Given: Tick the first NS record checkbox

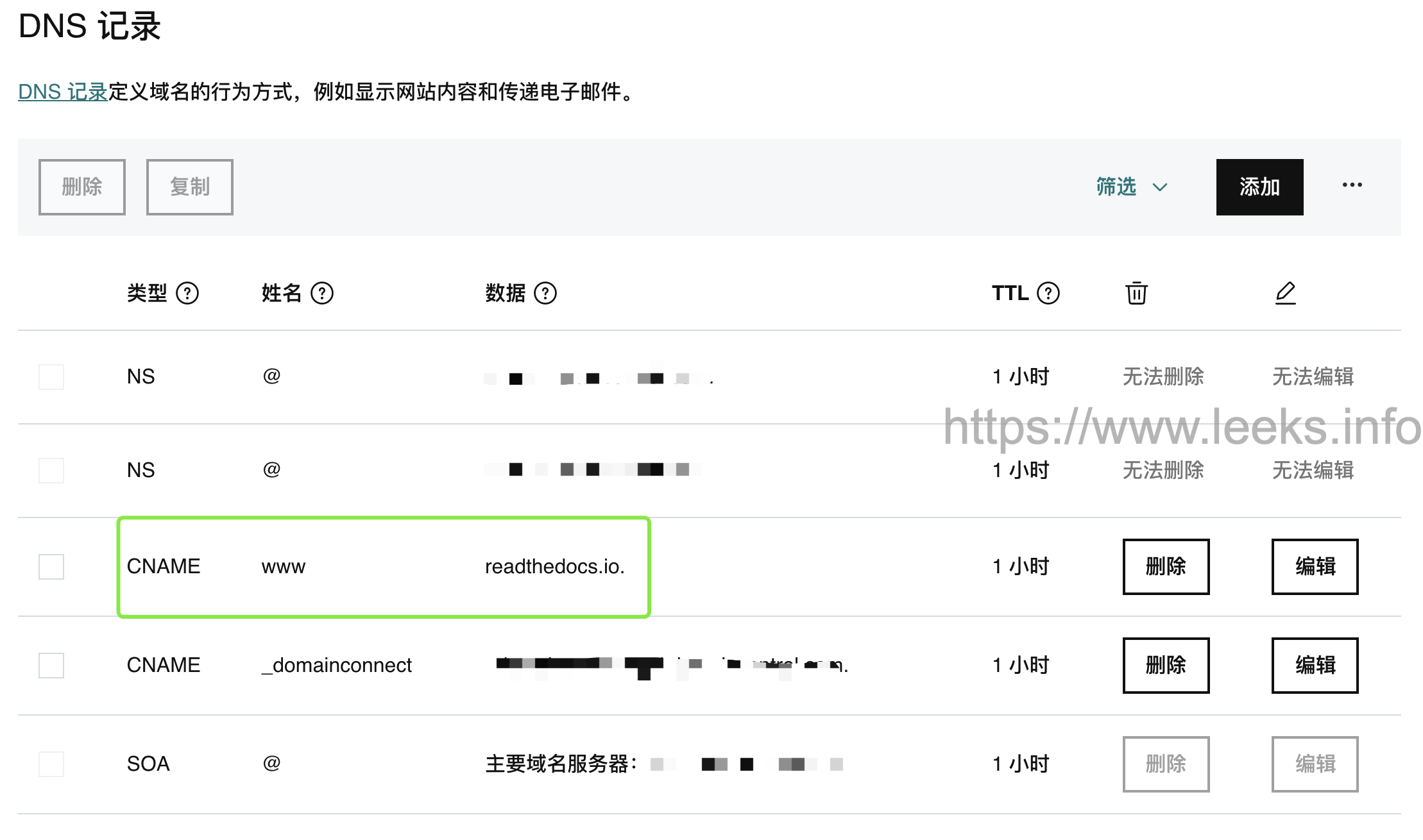Looking at the screenshot, I should click(51, 376).
